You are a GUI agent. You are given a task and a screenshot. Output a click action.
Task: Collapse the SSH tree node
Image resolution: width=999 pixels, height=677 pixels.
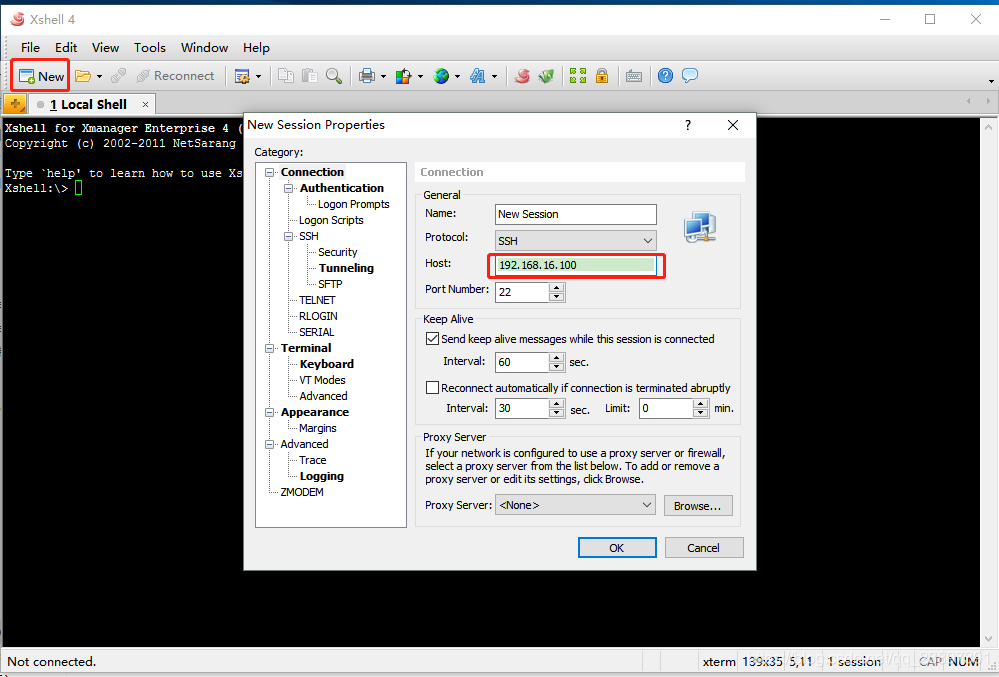[x=289, y=236]
